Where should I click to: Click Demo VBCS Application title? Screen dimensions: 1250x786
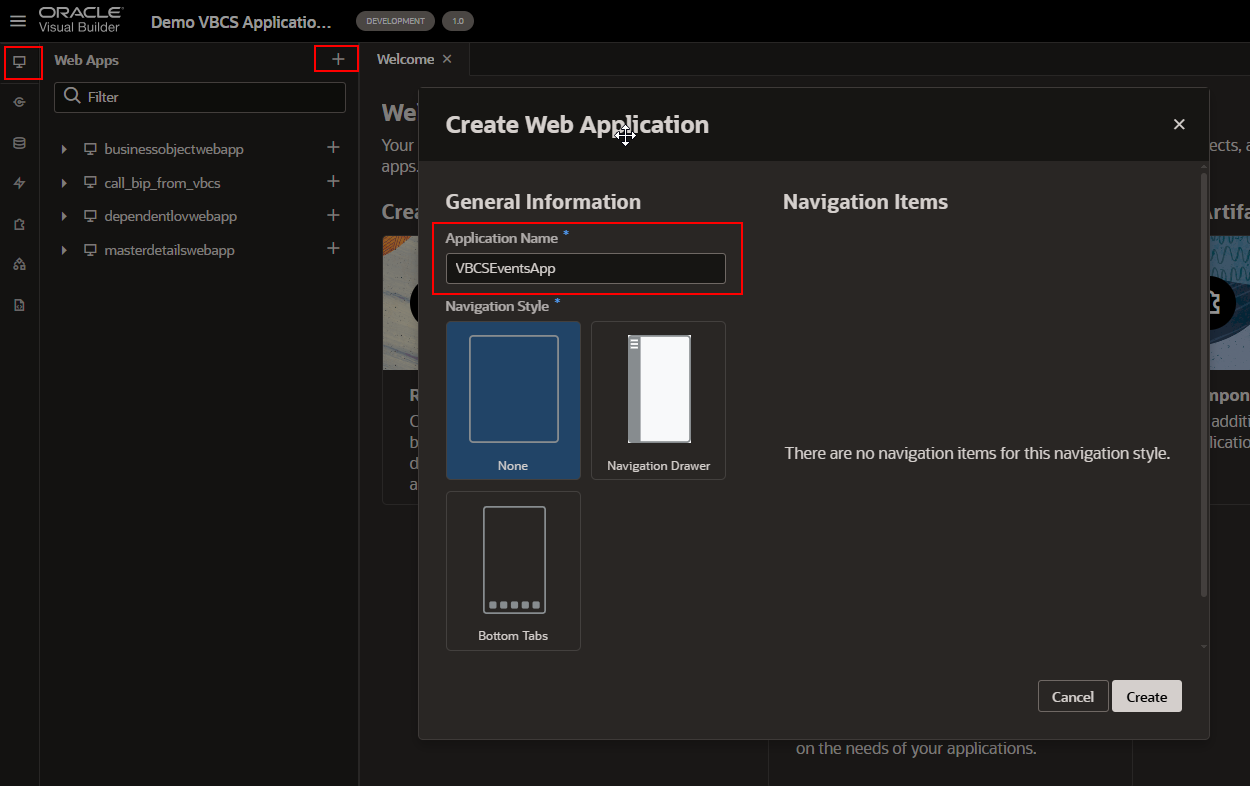tap(241, 22)
